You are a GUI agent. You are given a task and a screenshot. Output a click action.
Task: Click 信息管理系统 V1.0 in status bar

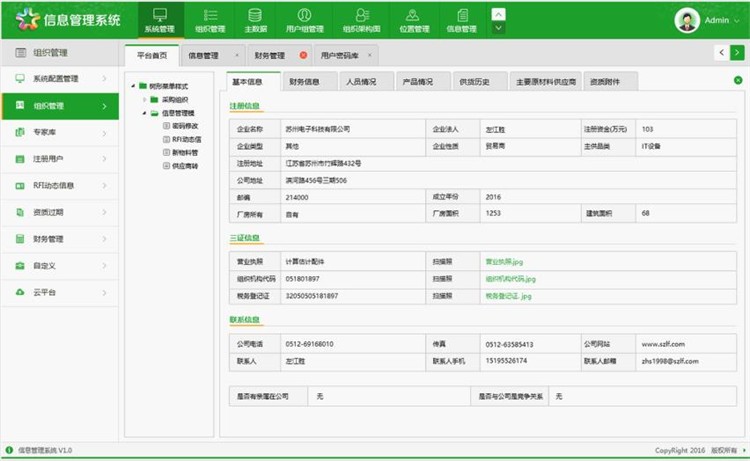45,450
